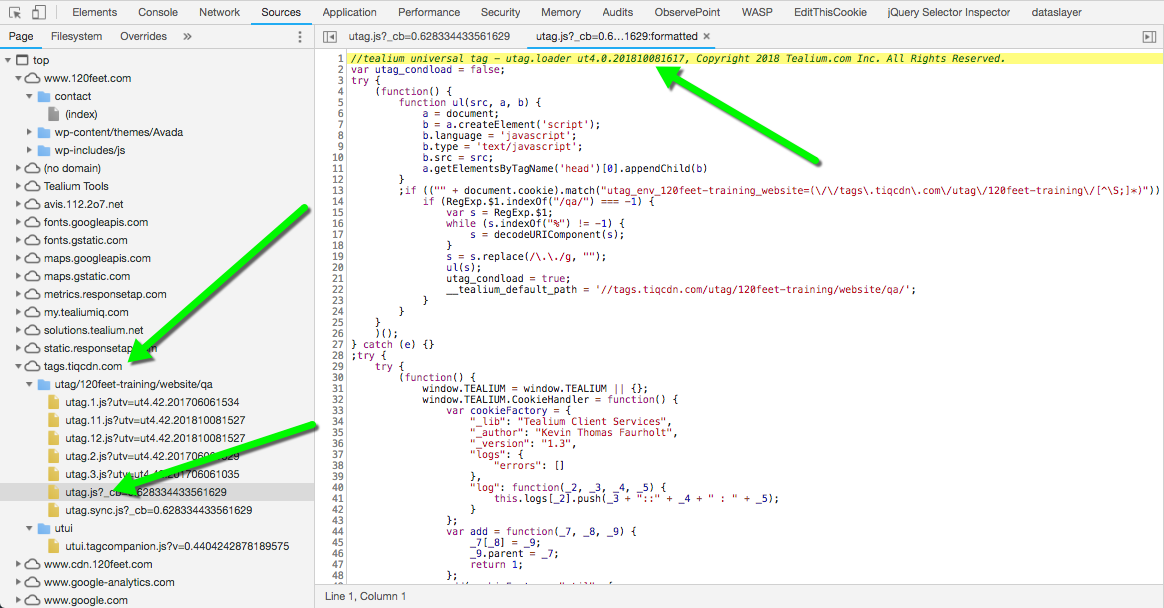This screenshot has width=1164, height=608.
Task: Open the utag.sync.js file
Action: [x=158, y=510]
